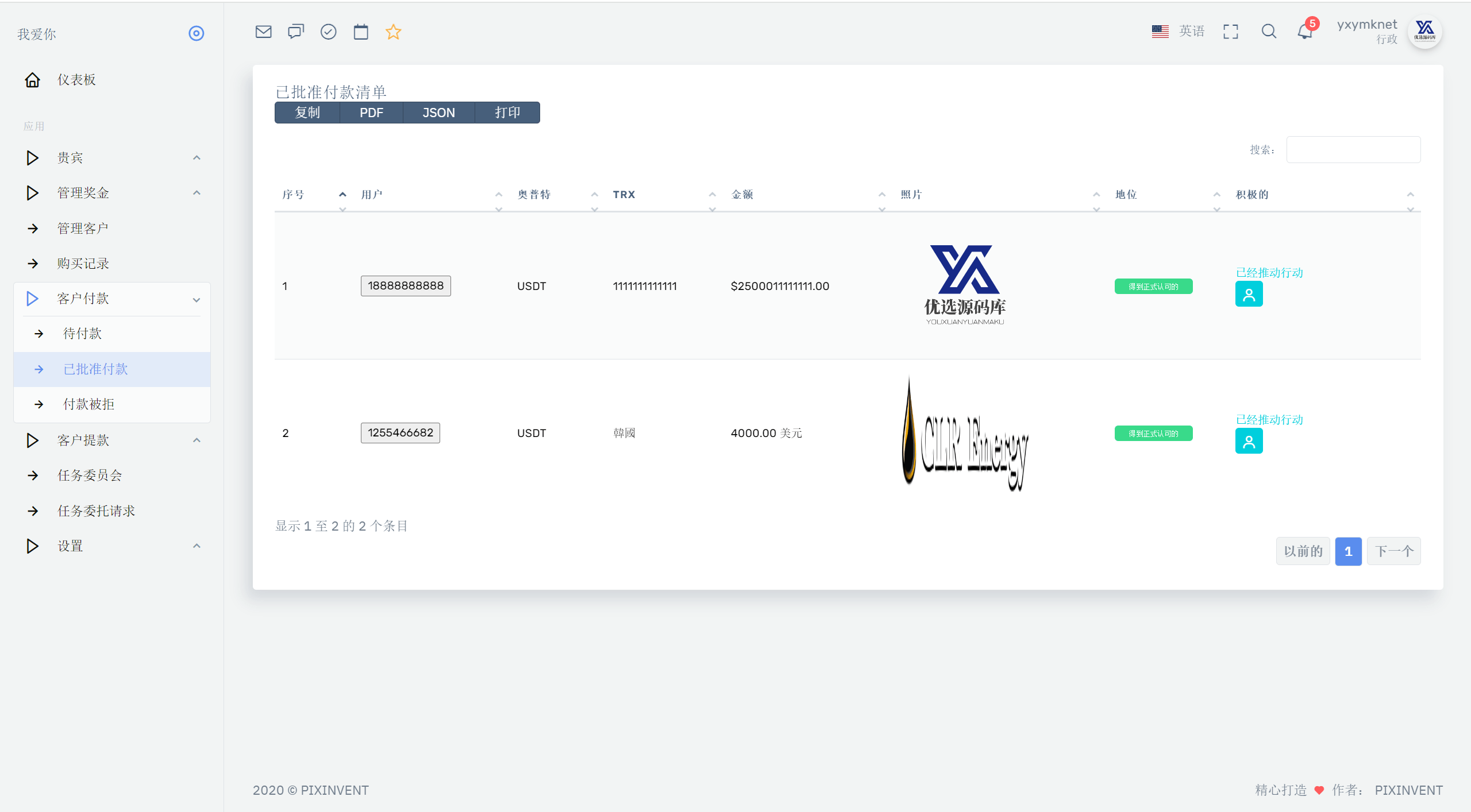
Task: Open 任务委员会 in sidebar
Action: (112, 475)
